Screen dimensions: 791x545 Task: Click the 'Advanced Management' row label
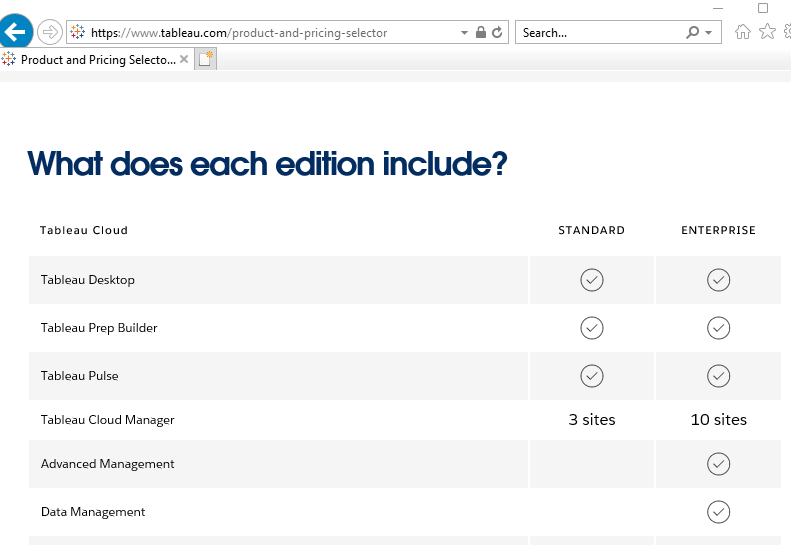pos(107,464)
